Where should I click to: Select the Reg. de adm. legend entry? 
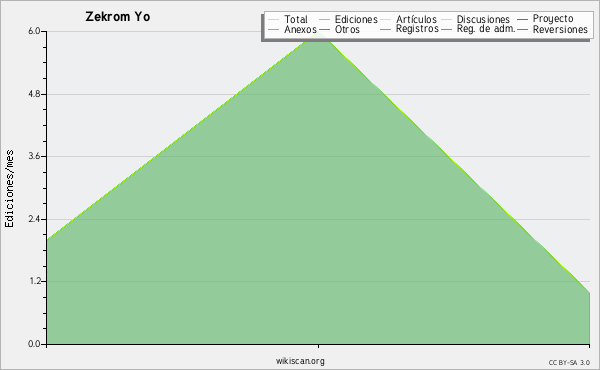pos(478,29)
